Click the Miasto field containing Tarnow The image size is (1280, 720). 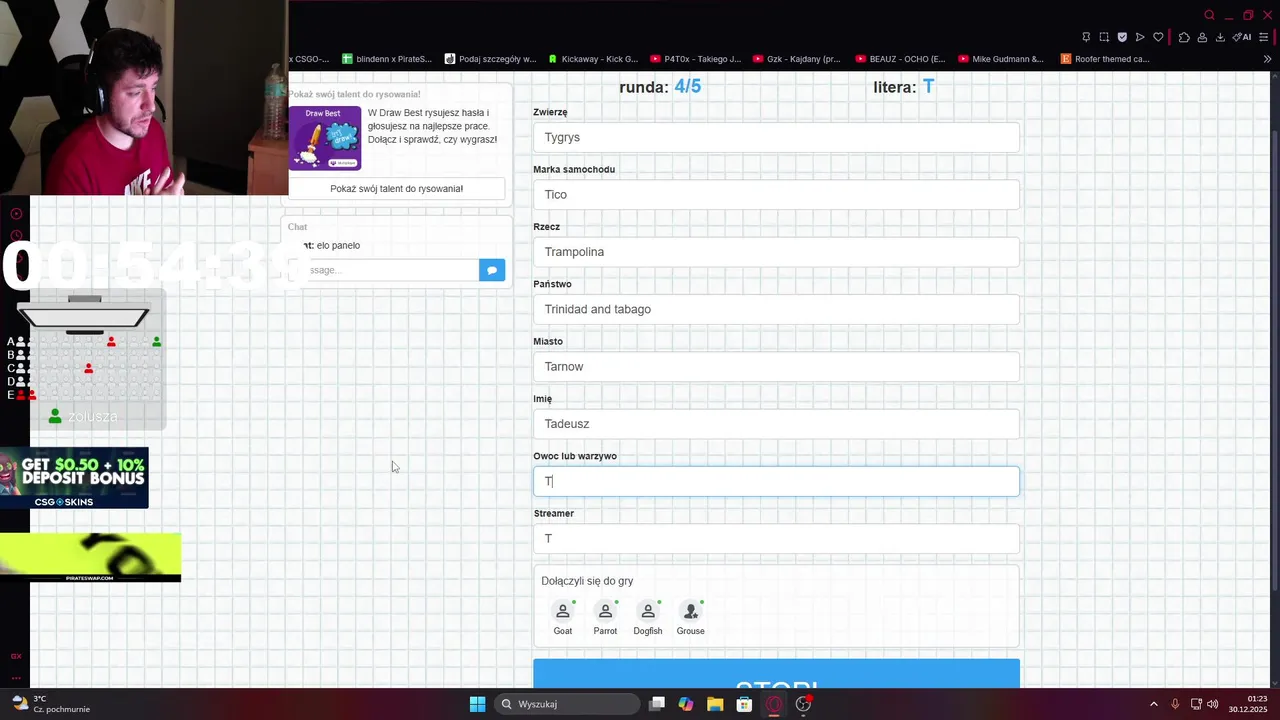(776, 366)
